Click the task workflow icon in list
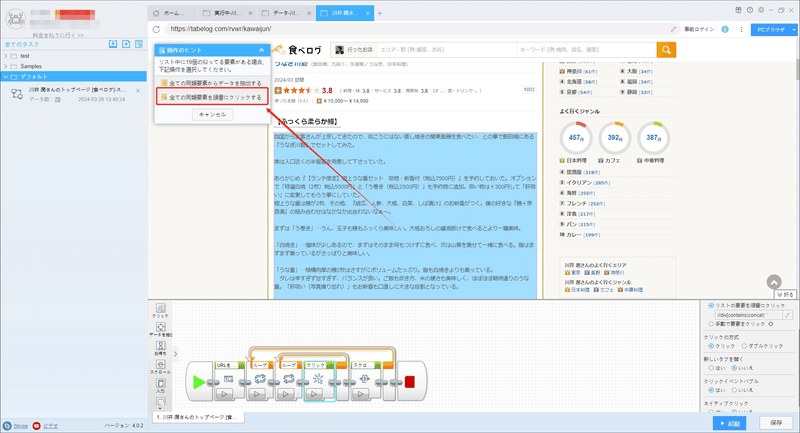800x433 pixels. [17, 94]
